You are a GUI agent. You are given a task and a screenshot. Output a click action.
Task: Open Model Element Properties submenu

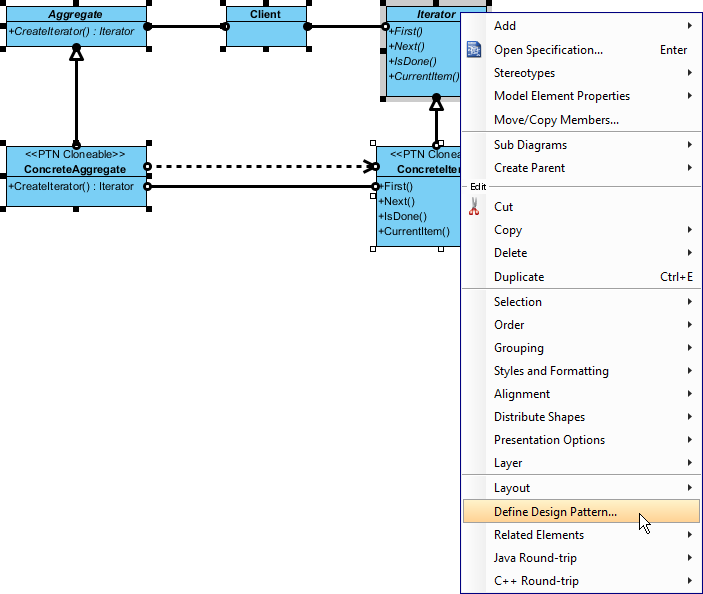click(581, 96)
